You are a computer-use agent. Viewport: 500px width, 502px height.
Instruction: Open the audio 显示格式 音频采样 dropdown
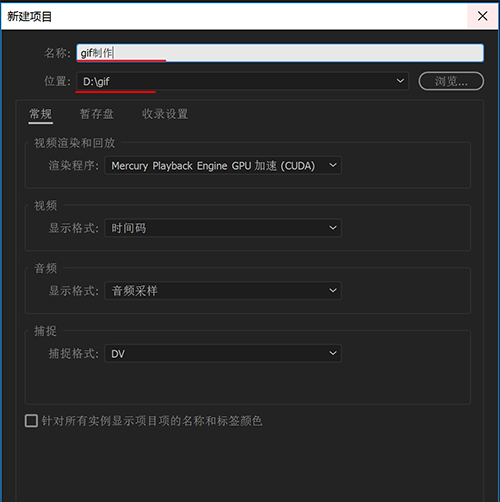[223, 291]
